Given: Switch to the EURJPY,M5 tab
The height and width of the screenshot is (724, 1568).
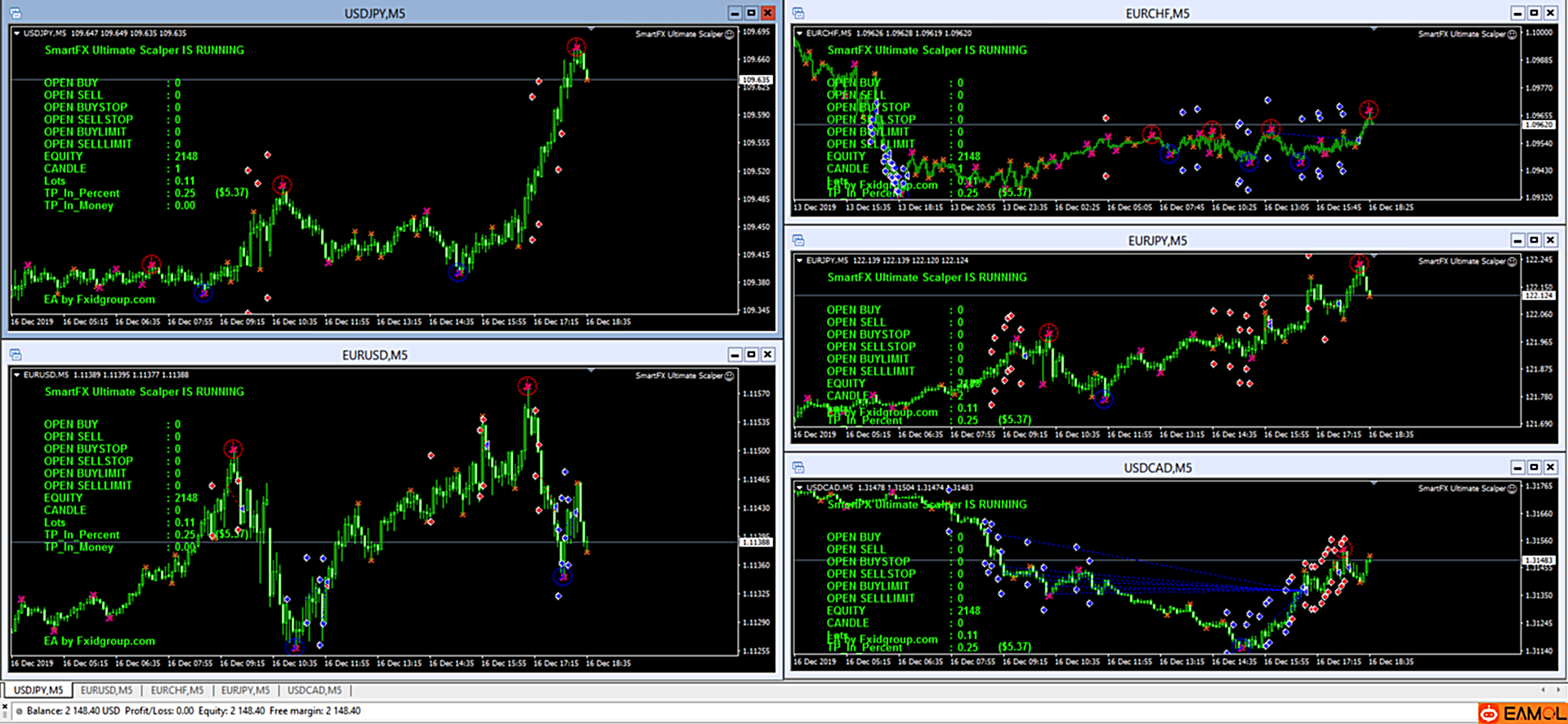Looking at the screenshot, I should [x=245, y=690].
